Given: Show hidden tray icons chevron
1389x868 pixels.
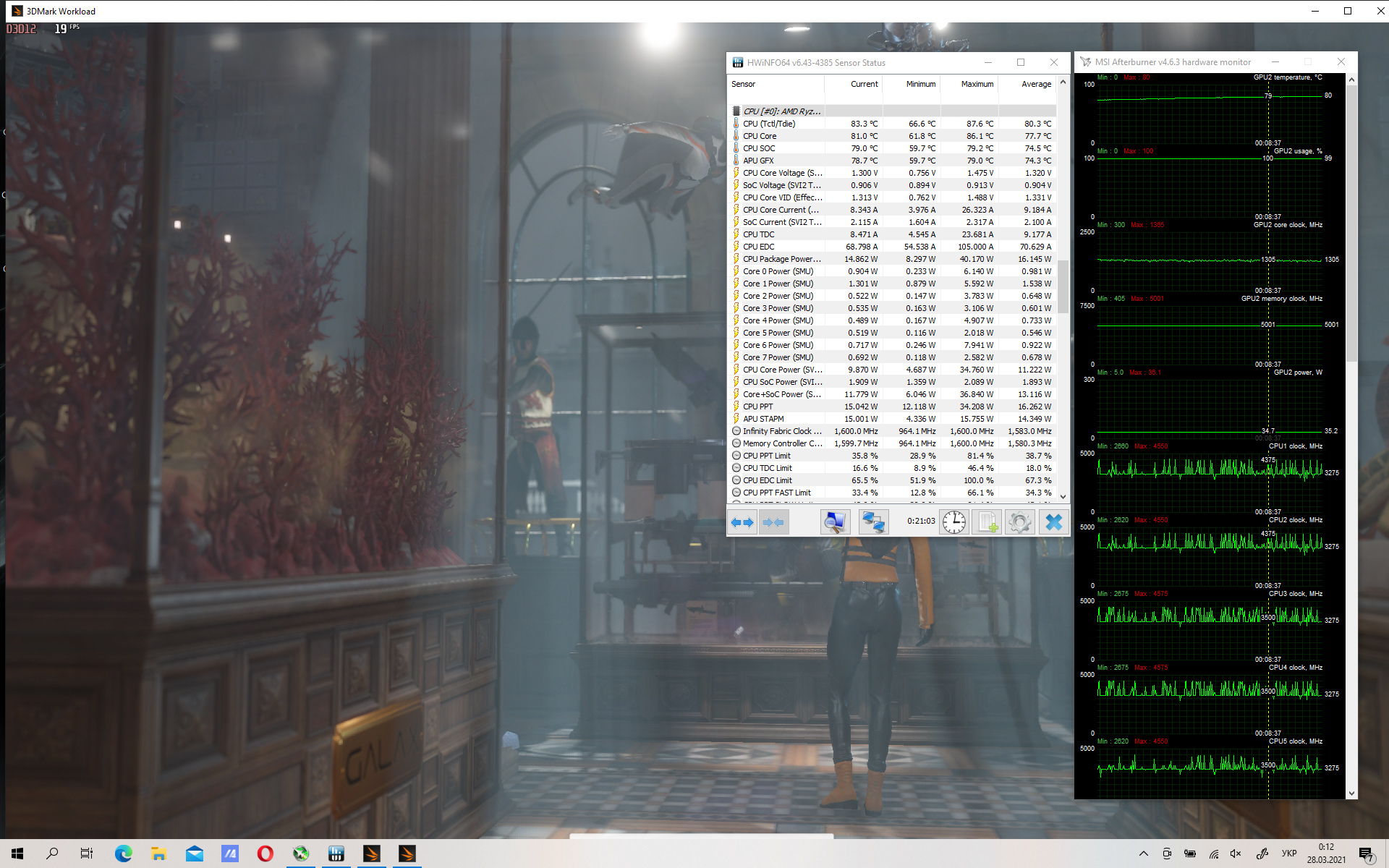Looking at the screenshot, I should coord(1144,854).
